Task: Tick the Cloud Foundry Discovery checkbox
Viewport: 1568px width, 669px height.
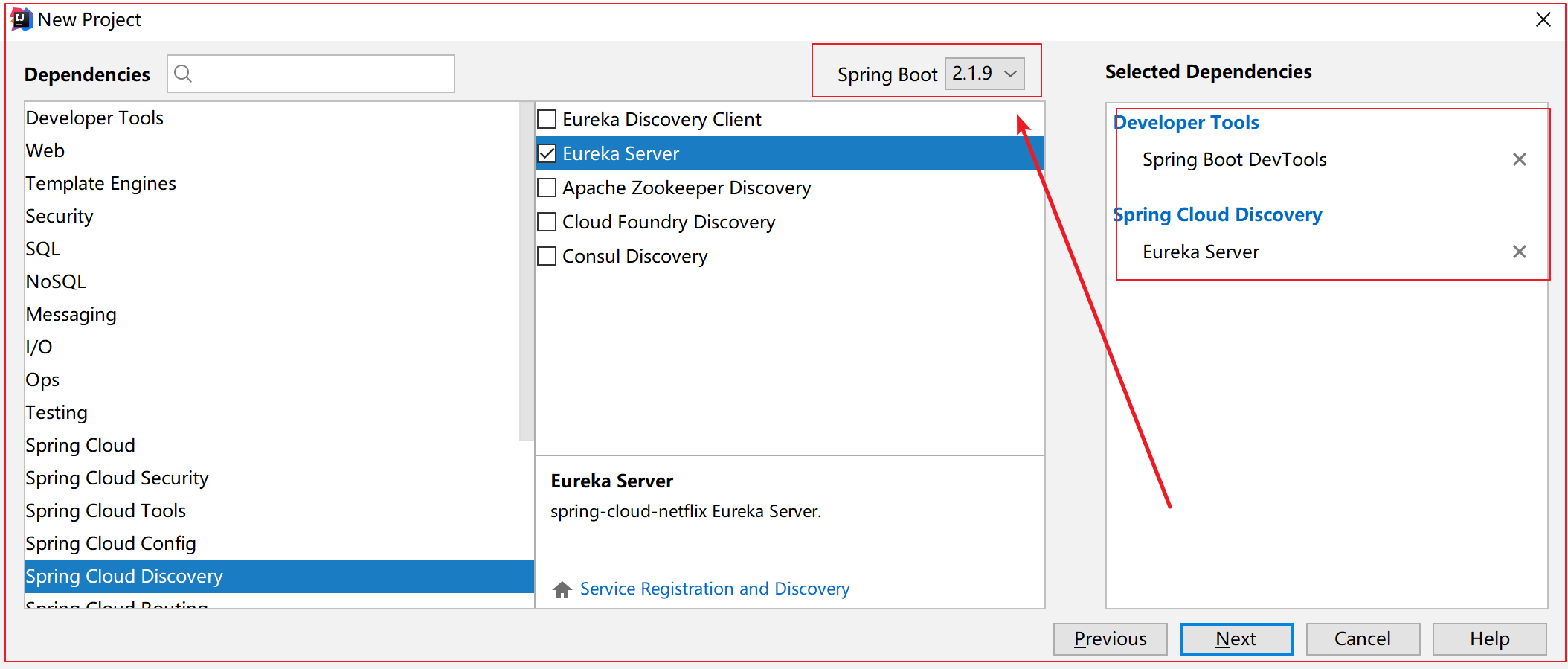Action: (x=547, y=222)
